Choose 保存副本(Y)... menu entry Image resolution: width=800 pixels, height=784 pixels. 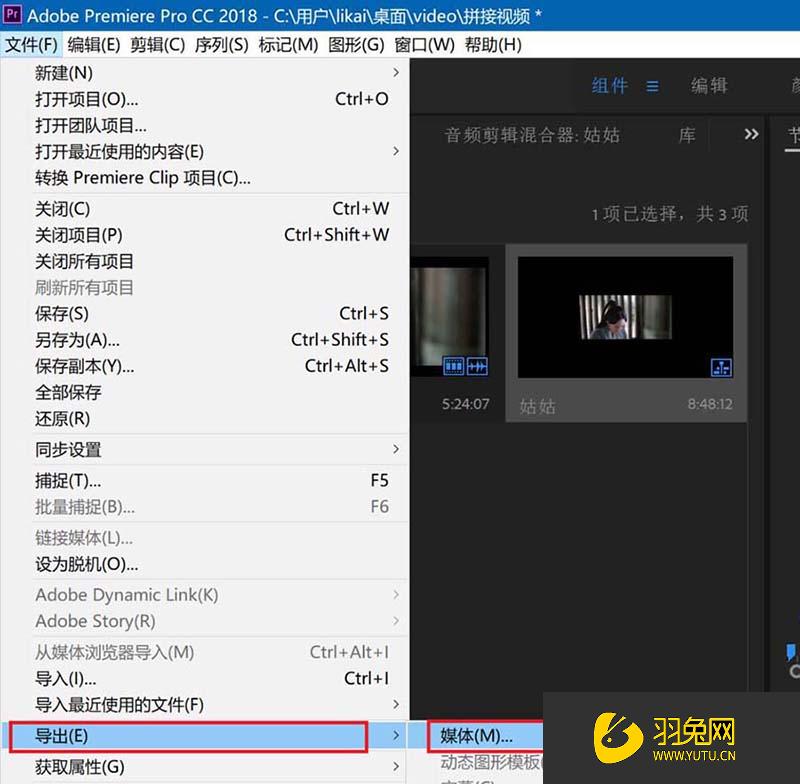[x=205, y=366]
